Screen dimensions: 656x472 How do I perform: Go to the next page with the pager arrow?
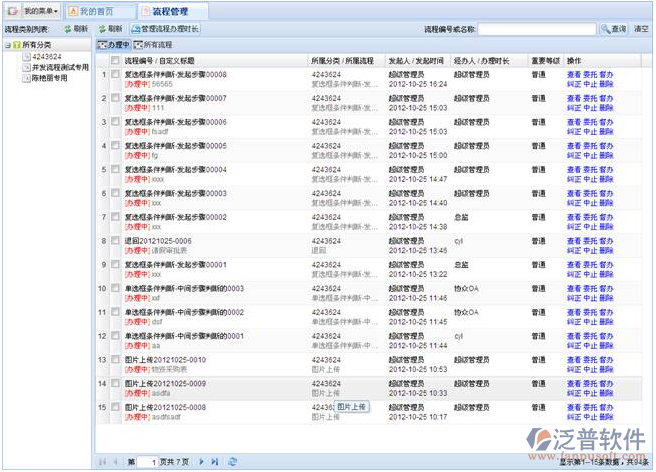(x=202, y=461)
